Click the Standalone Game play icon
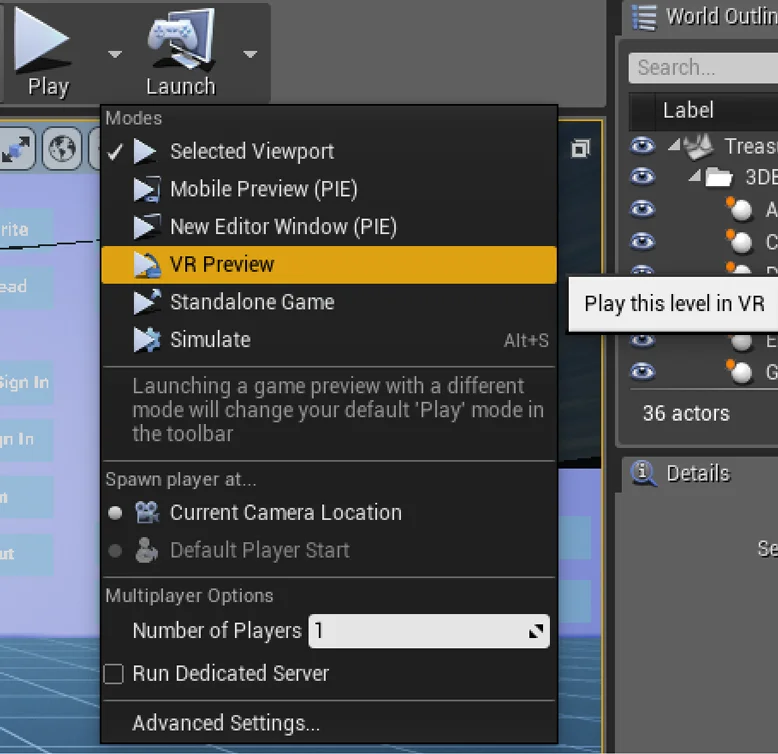The height and width of the screenshot is (754, 778). 147,302
